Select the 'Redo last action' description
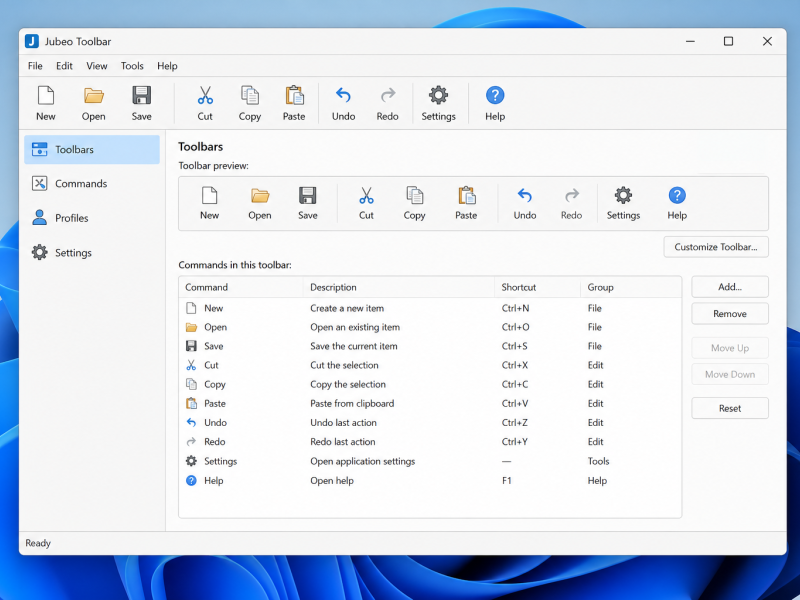This screenshot has width=800, height=600. 343,442
